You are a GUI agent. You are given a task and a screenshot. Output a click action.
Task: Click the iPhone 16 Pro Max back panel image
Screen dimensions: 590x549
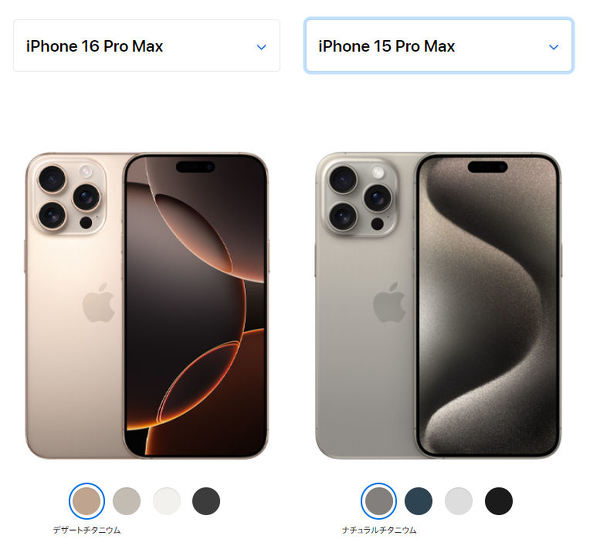pyautogui.click(x=75, y=306)
